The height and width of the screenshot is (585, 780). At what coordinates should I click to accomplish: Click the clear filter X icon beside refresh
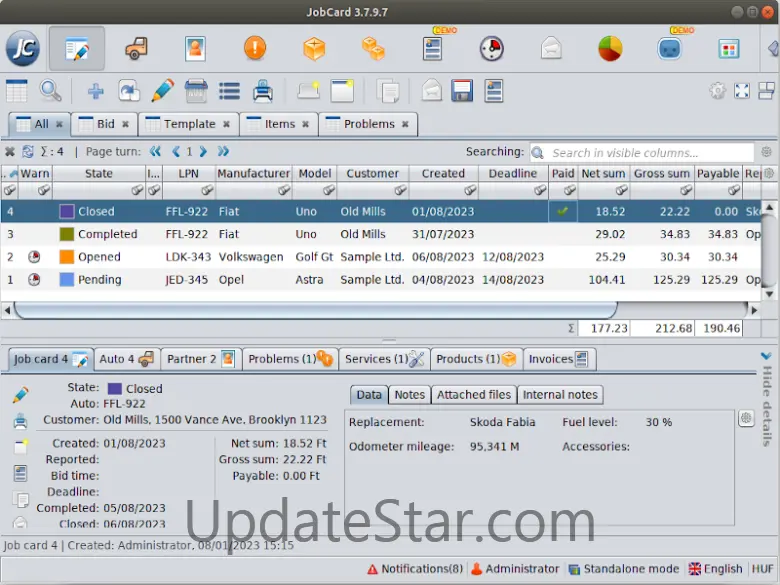pyautogui.click(x=9, y=152)
